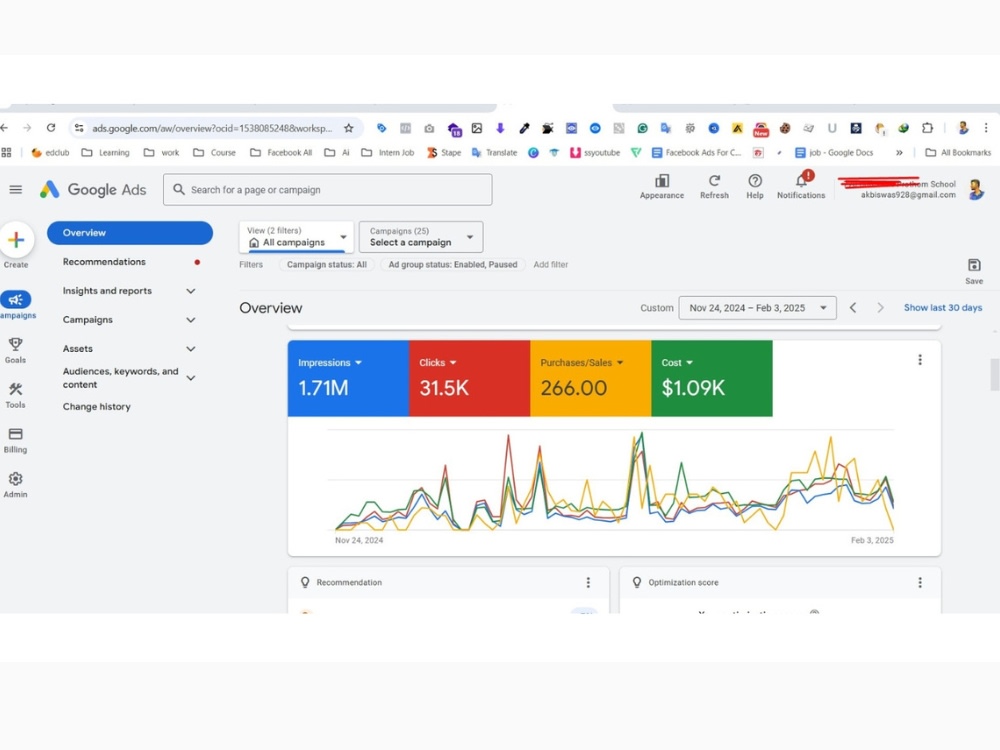Open the custom date range dropdown
The width and height of the screenshot is (1000, 750).
[757, 307]
